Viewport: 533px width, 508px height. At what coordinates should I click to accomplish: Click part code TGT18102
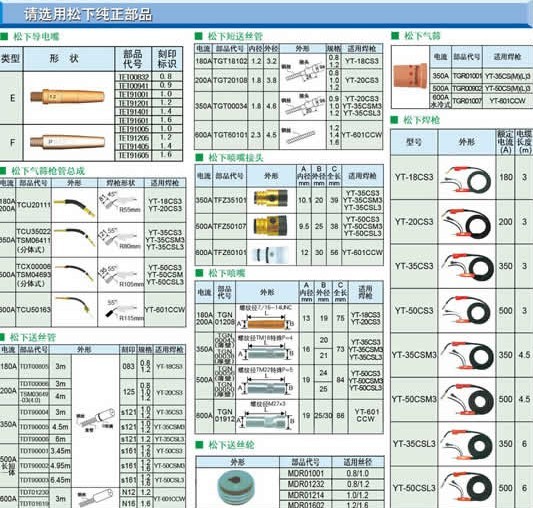[230, 62]
